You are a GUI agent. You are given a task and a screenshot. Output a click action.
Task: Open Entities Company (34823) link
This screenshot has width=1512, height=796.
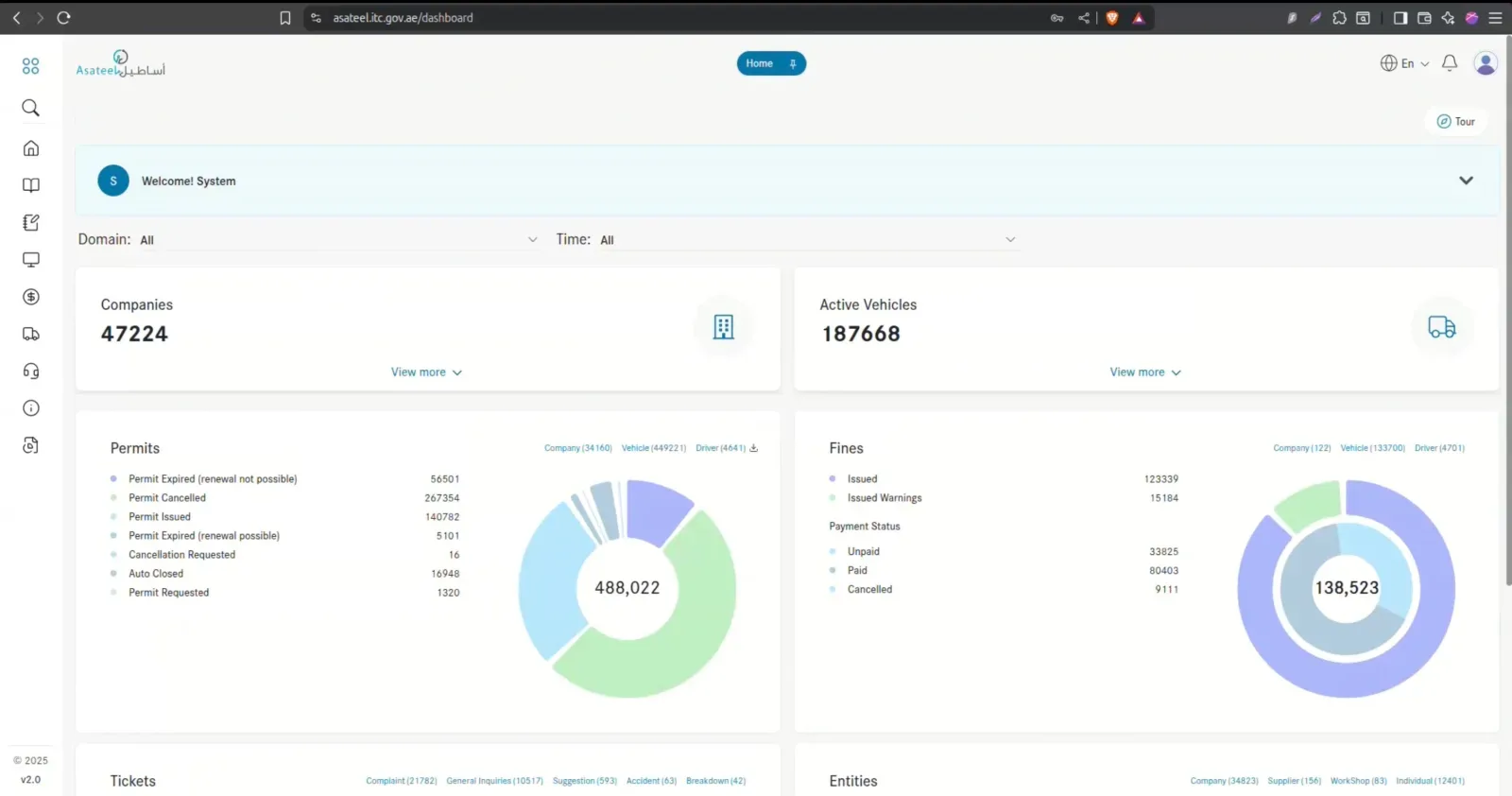pos(1225,781)
